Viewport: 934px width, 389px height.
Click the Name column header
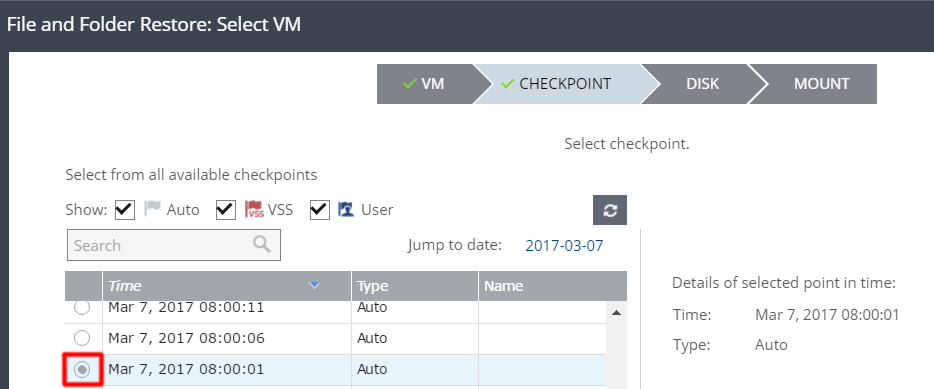click(x=553, y=286)
